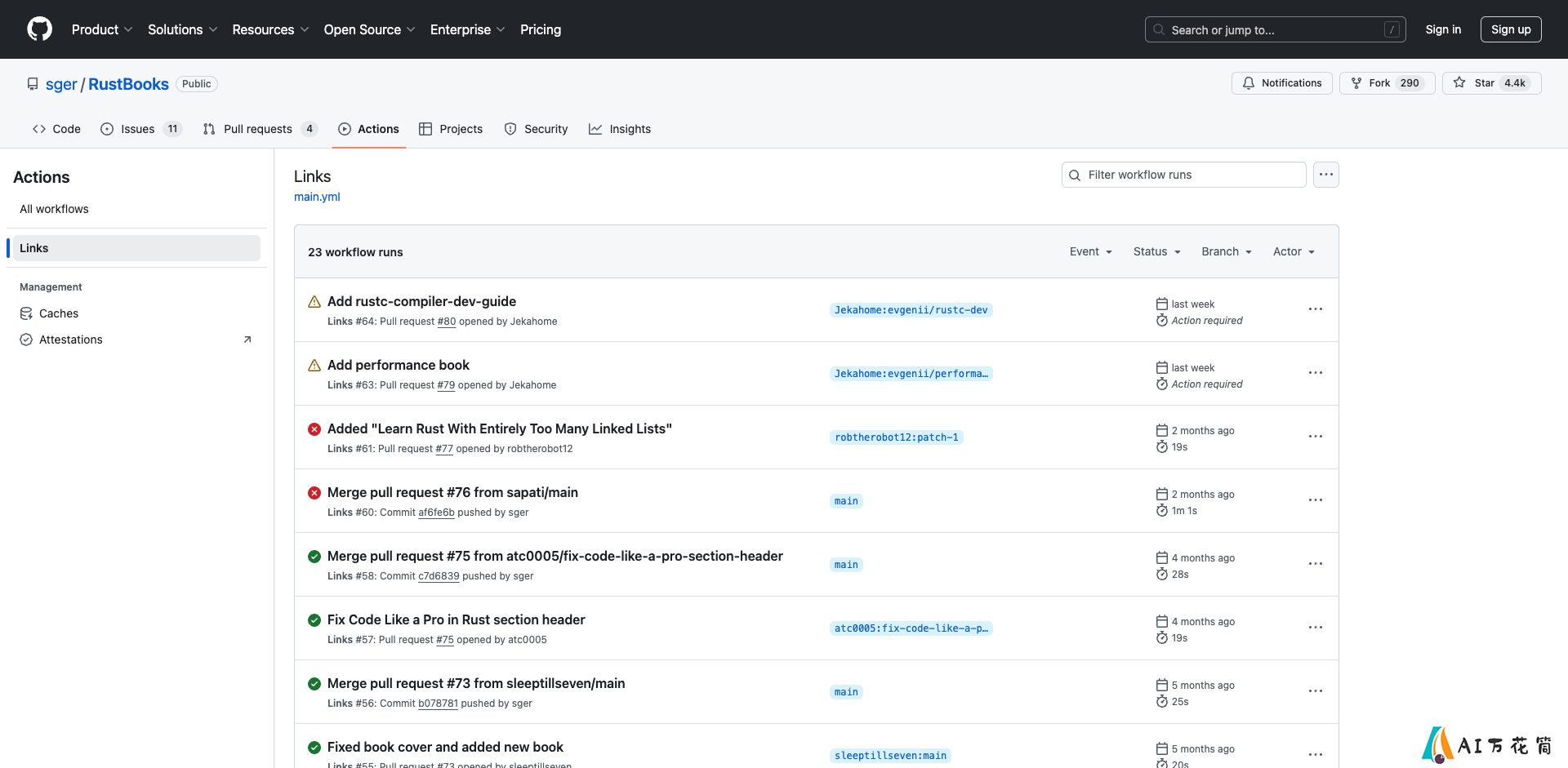
Task: Expand the Resources menu
Action: [x=270, y=29]
